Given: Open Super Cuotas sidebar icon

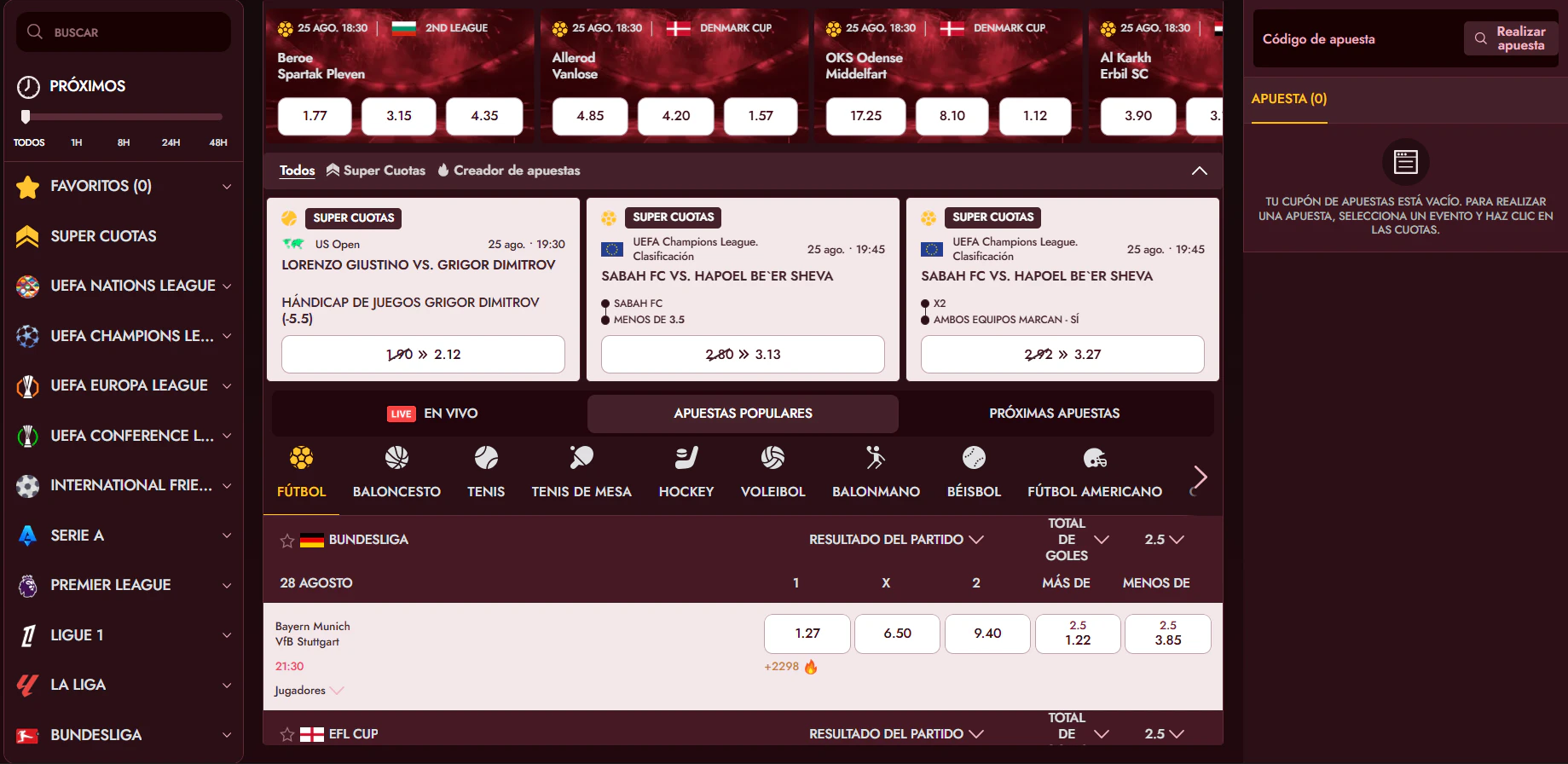Looking at the screenshot, I should pos(27,236).
